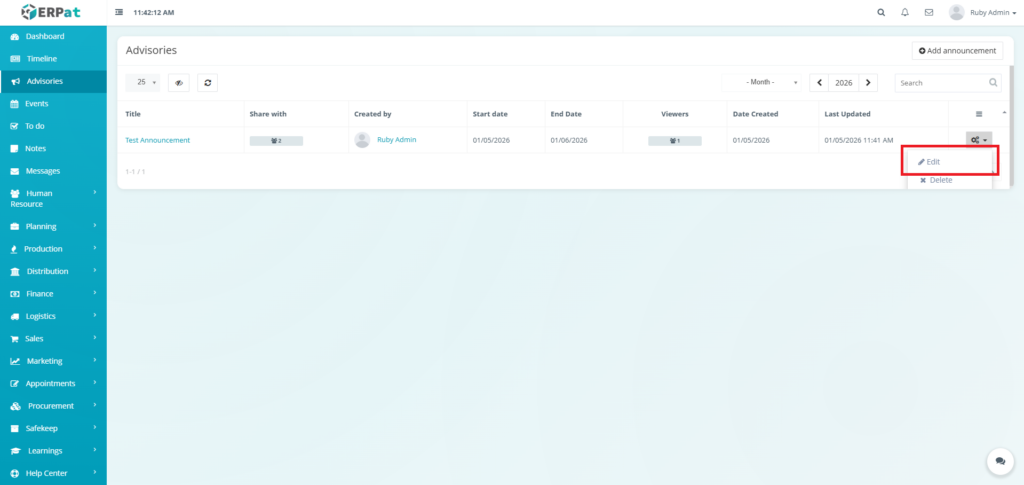Click the Add announcement button
This screenshot has width=1024, height=485.
pos(957,50)
